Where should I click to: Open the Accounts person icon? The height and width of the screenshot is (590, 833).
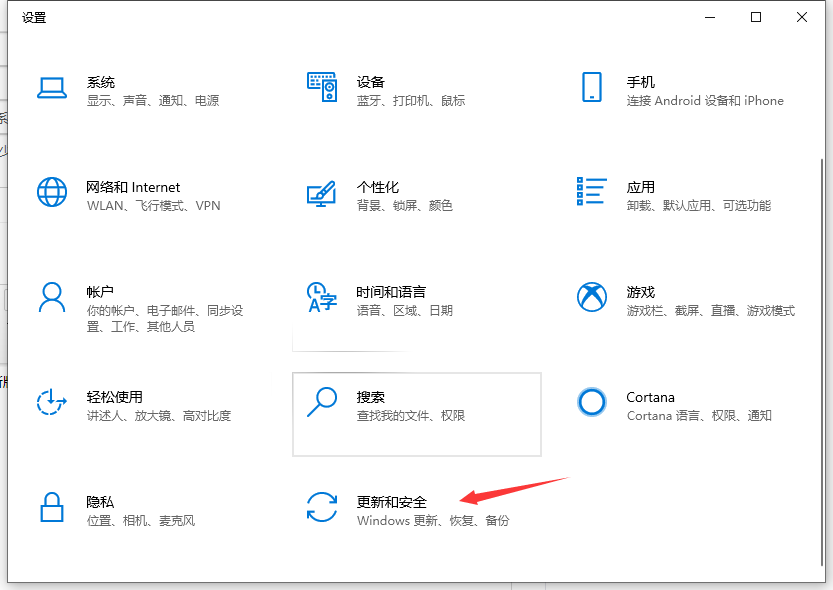pos(52,297)
